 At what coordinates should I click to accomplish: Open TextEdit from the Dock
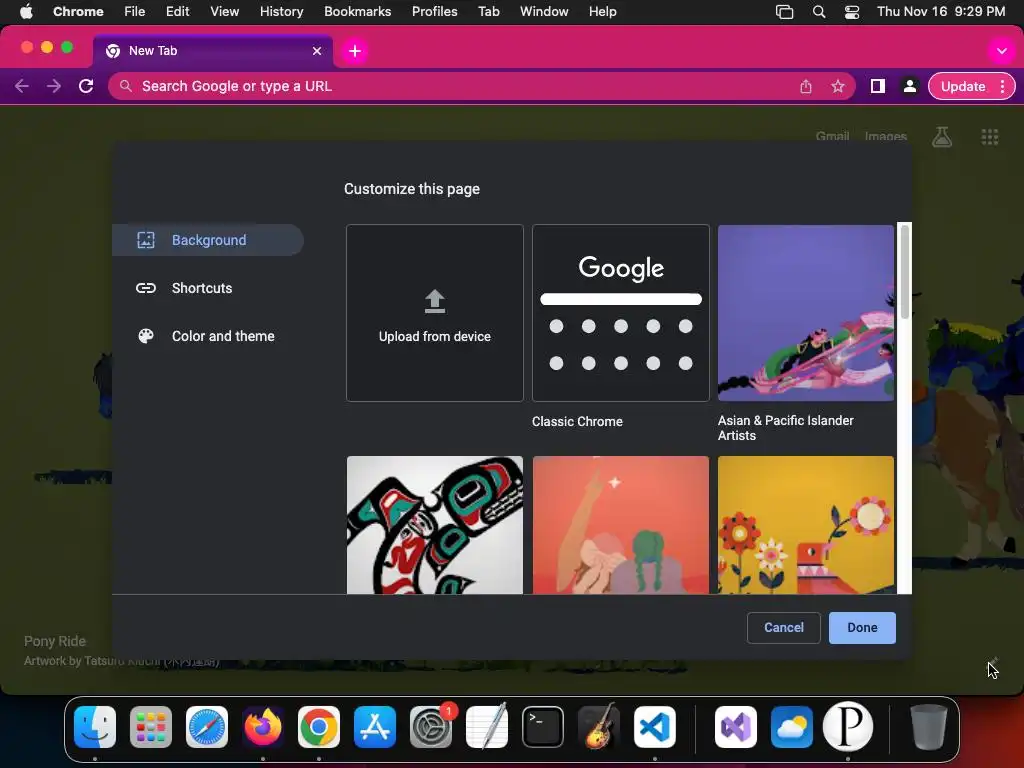(x=487, y=727)
